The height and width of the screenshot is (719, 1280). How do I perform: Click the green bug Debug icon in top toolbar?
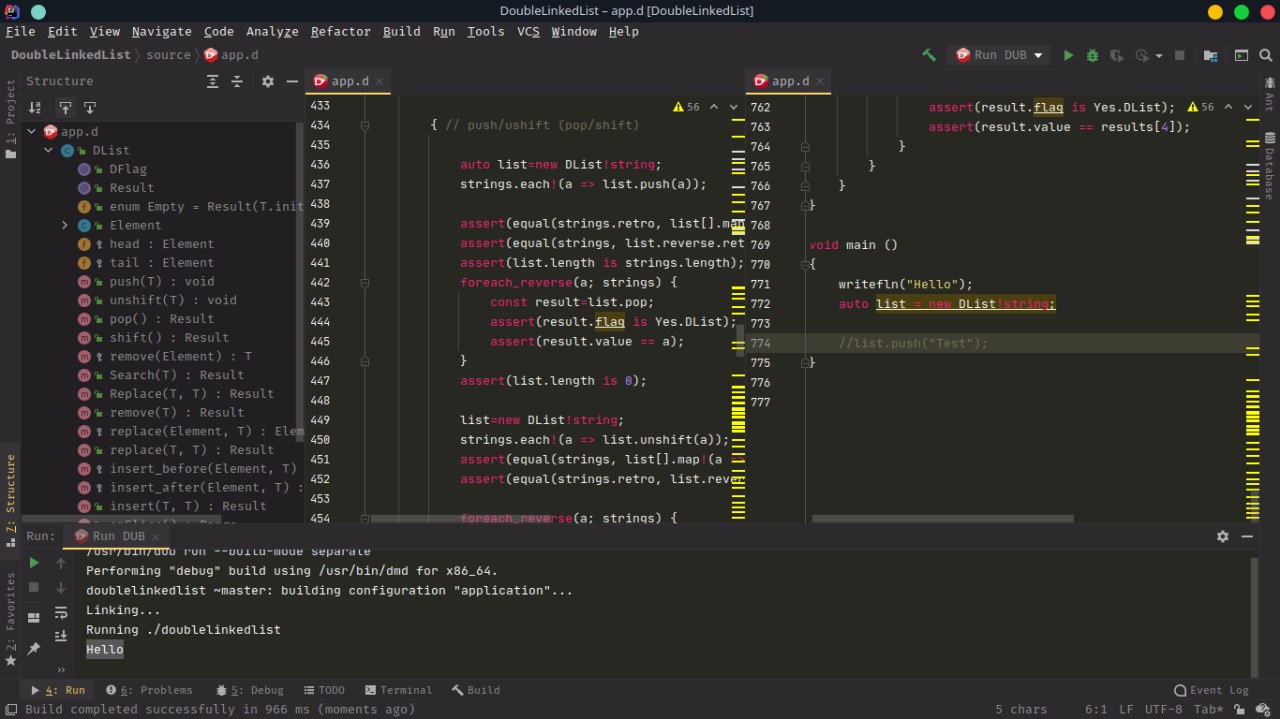point(1092,56)
